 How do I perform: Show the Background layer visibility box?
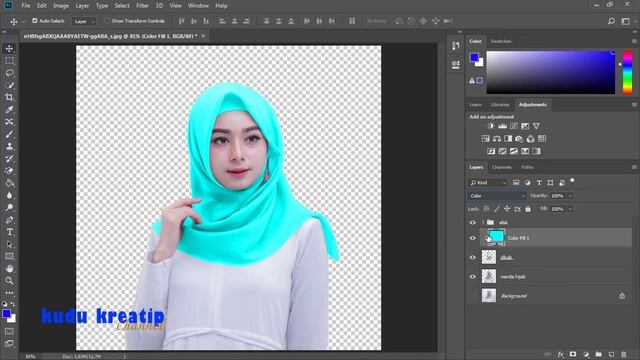tap(473, 296)
